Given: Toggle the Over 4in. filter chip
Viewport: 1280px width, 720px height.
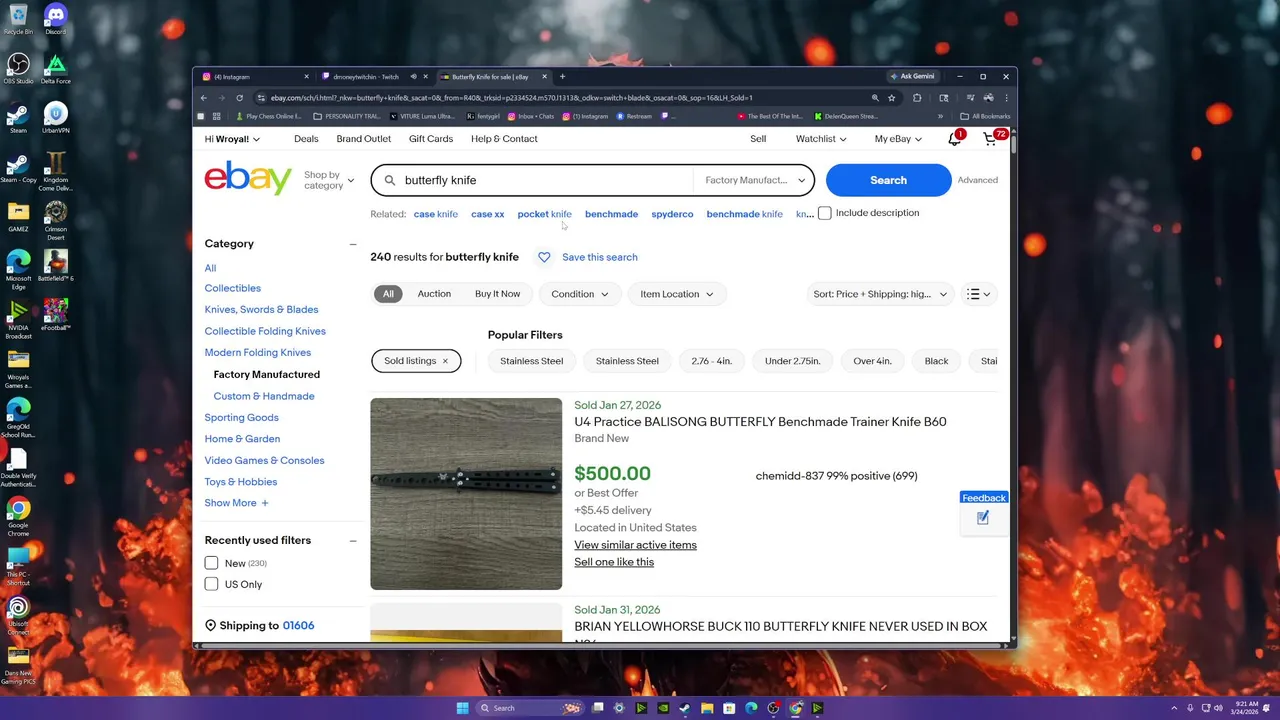Looking at the screenshot, I should 872,361.
